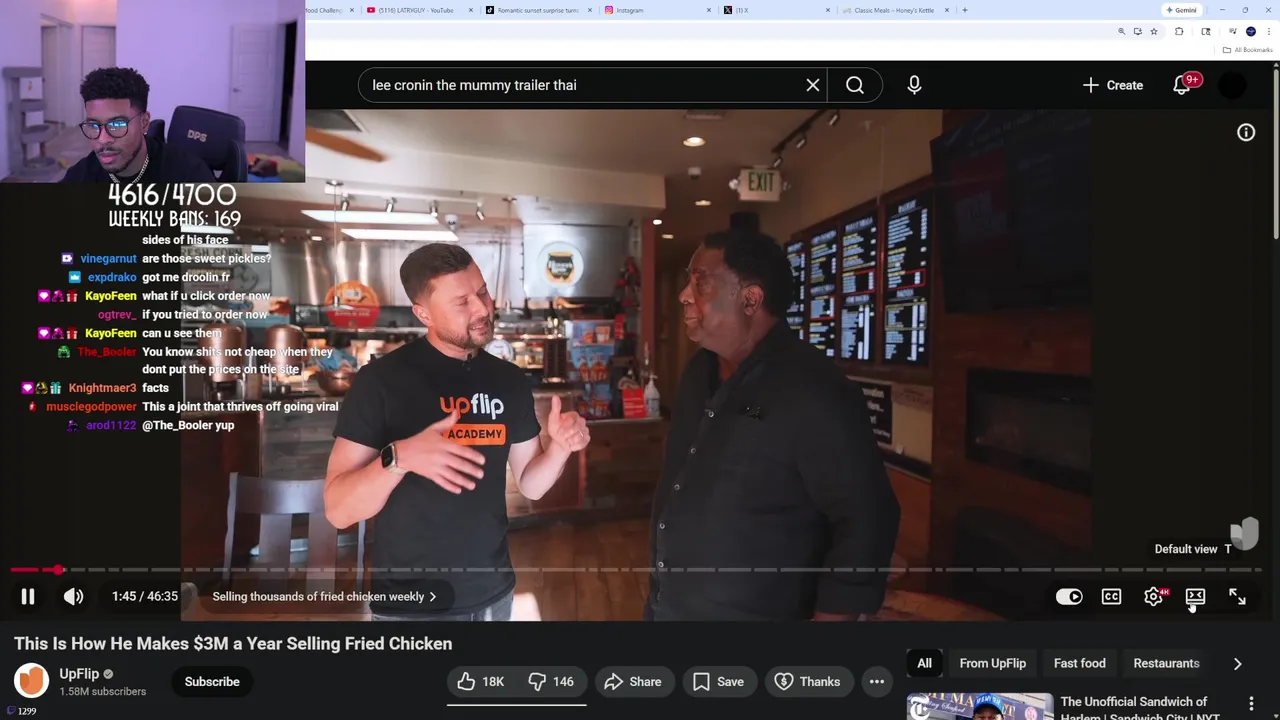The width and height of the screenshot is (1280, 720).
Task: Bookmark this page with the star icon
Action: 1153,31
